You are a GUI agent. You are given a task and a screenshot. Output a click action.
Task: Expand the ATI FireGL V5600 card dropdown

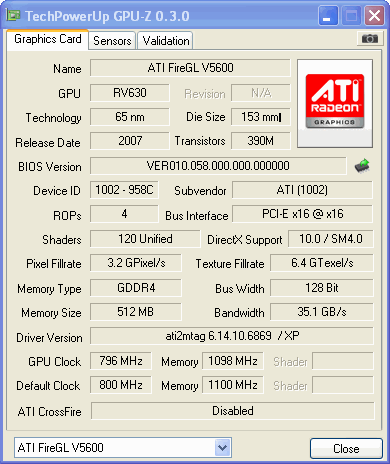(223, 447)
